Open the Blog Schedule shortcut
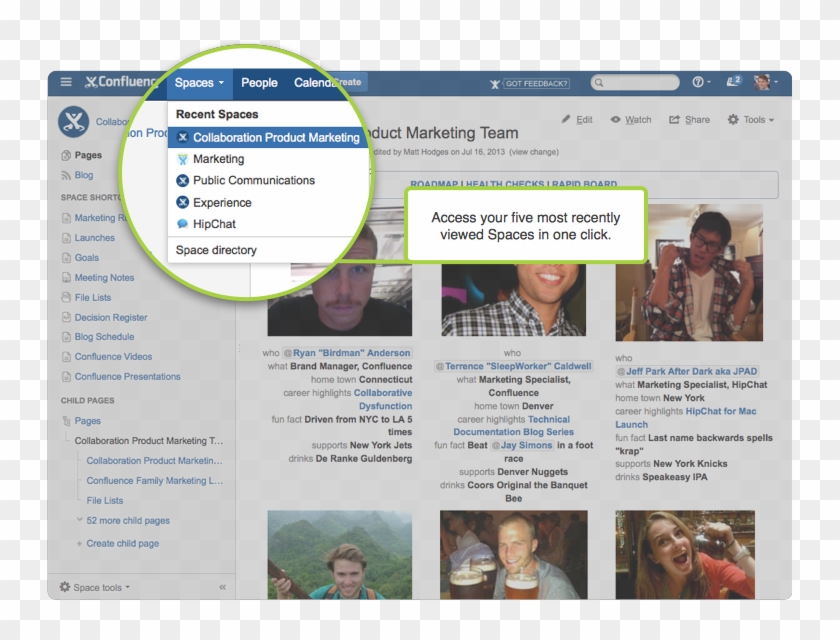Screen dimensions: 840x640 tap(104, 337)
